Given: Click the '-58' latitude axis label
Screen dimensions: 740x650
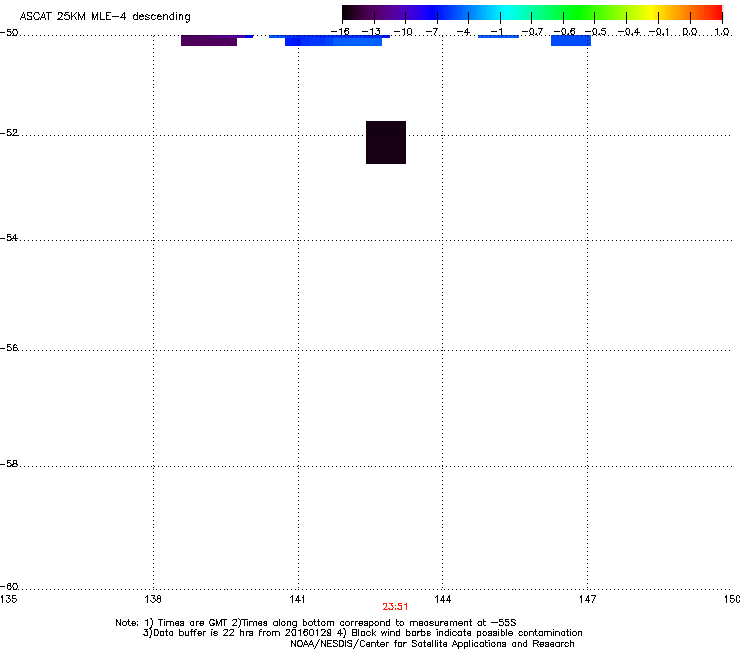Looking at the screenshot, I should [9, 464].
